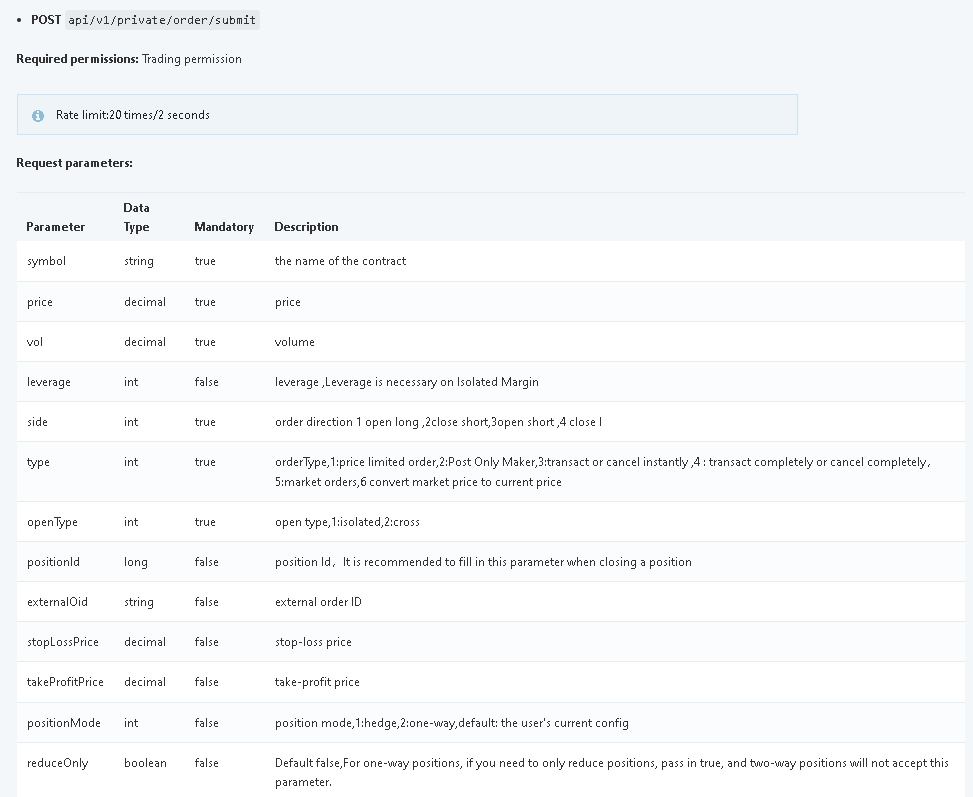Click the order direction description for side
Screen dimensions: 973x797
438,422
